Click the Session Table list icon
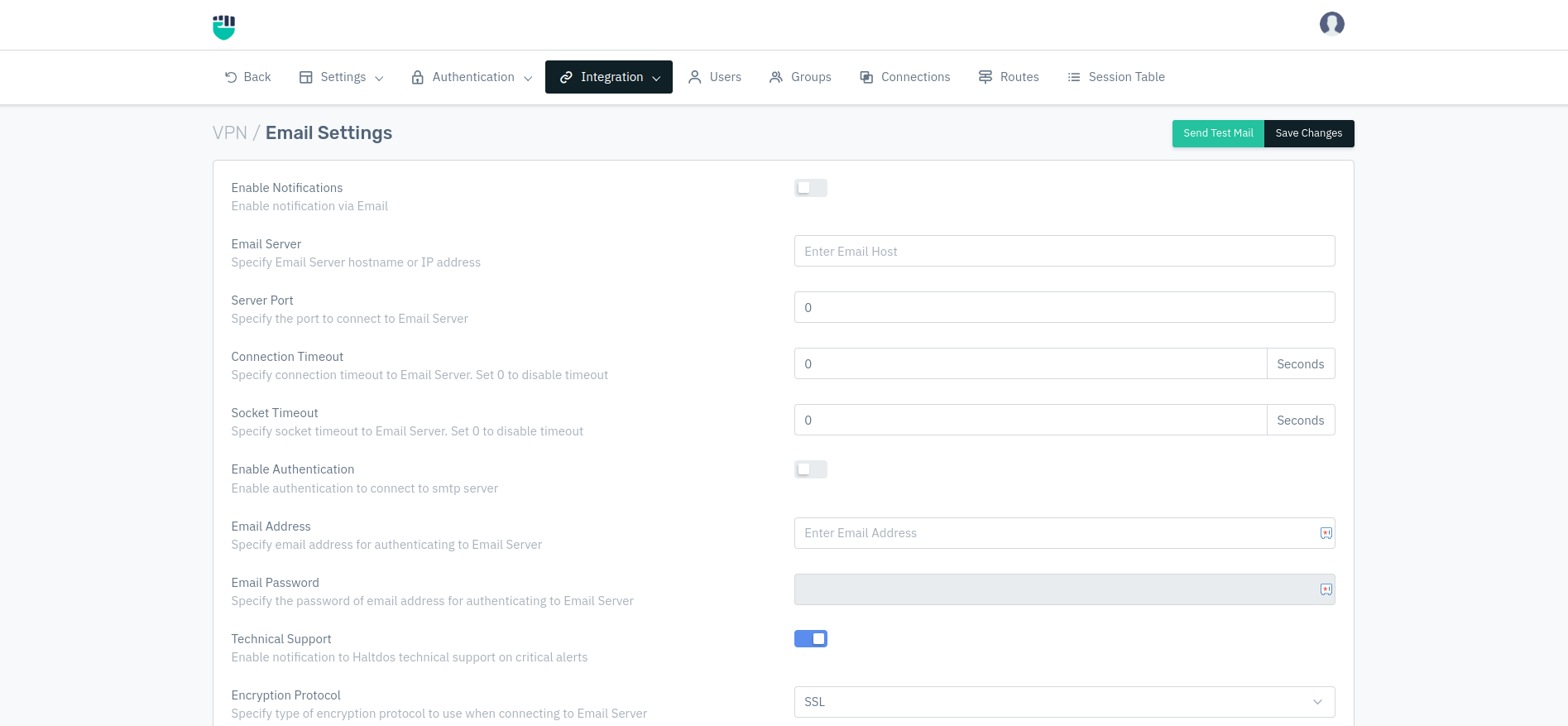The height and width of the screenshot is (726, 1568). pyautogui.click(x=1074, y=77)
